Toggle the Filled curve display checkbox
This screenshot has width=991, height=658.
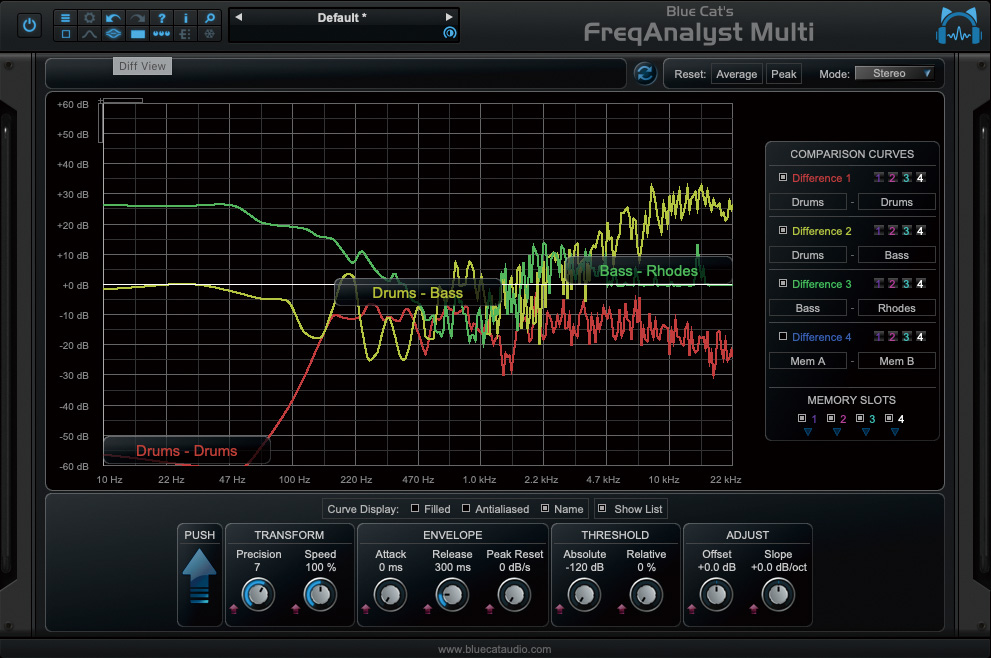(x=415, y=508)
